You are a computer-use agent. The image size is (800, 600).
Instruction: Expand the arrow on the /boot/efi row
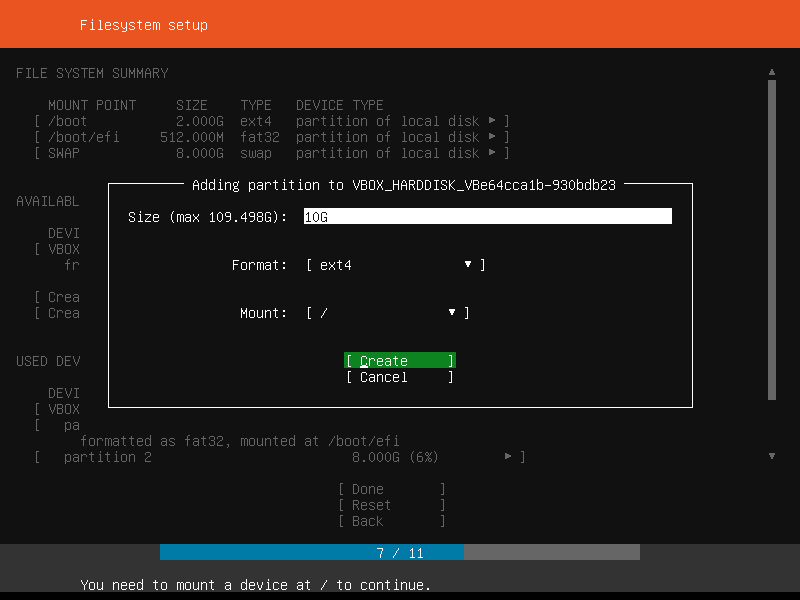click(492, 136)
